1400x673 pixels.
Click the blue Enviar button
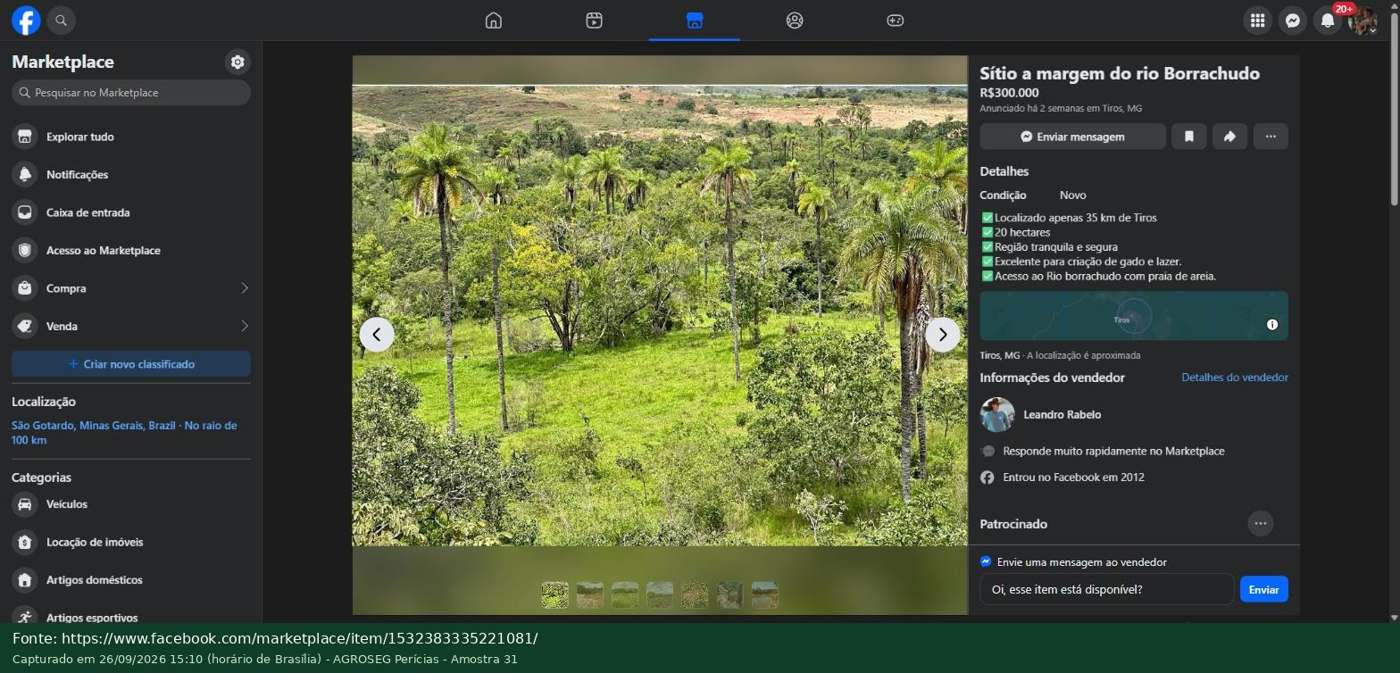(x=1264, y=590)
